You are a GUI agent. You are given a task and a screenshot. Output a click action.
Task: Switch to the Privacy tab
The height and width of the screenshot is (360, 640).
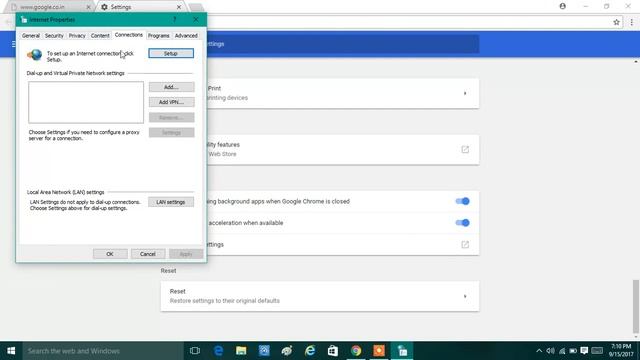click(x=77, y=36)
